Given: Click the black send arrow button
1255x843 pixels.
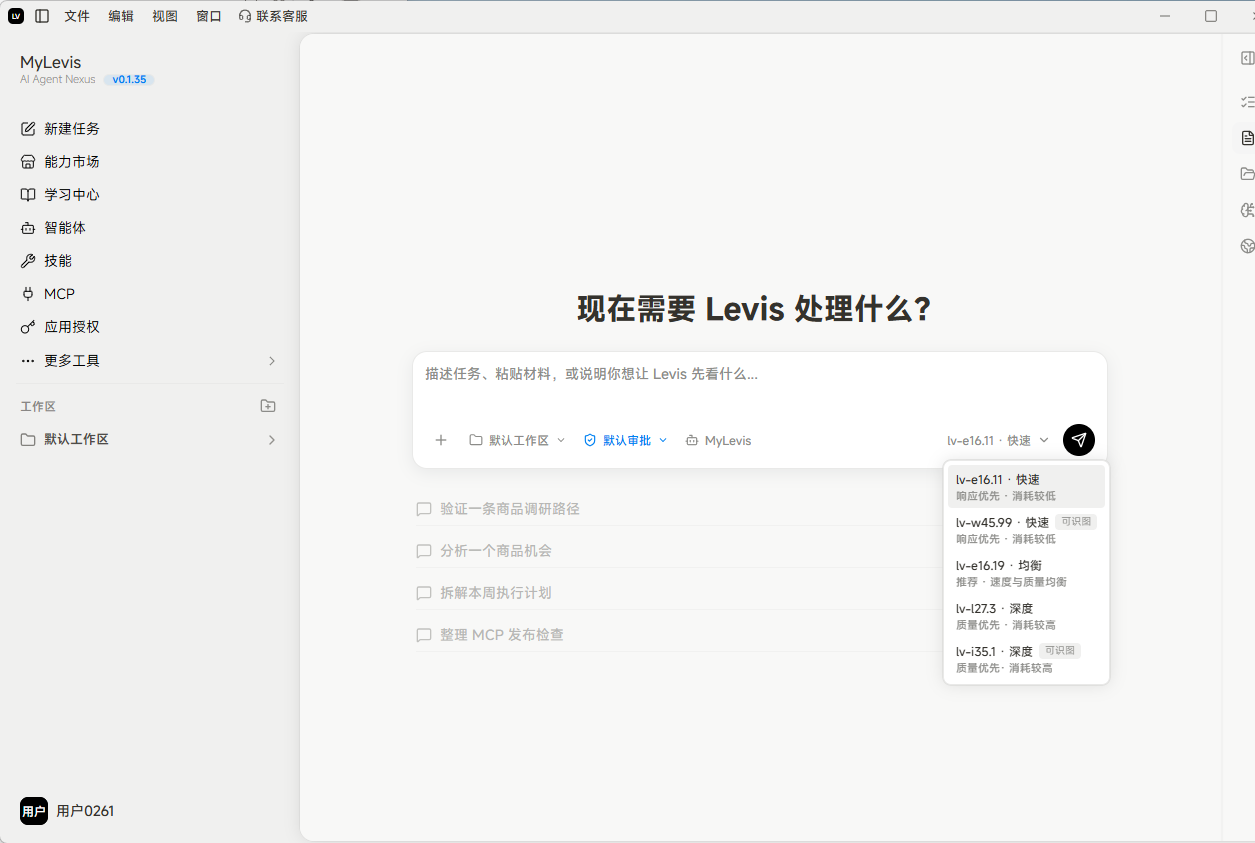Looking at the screenshot, I should click(x=1079, y=440).
